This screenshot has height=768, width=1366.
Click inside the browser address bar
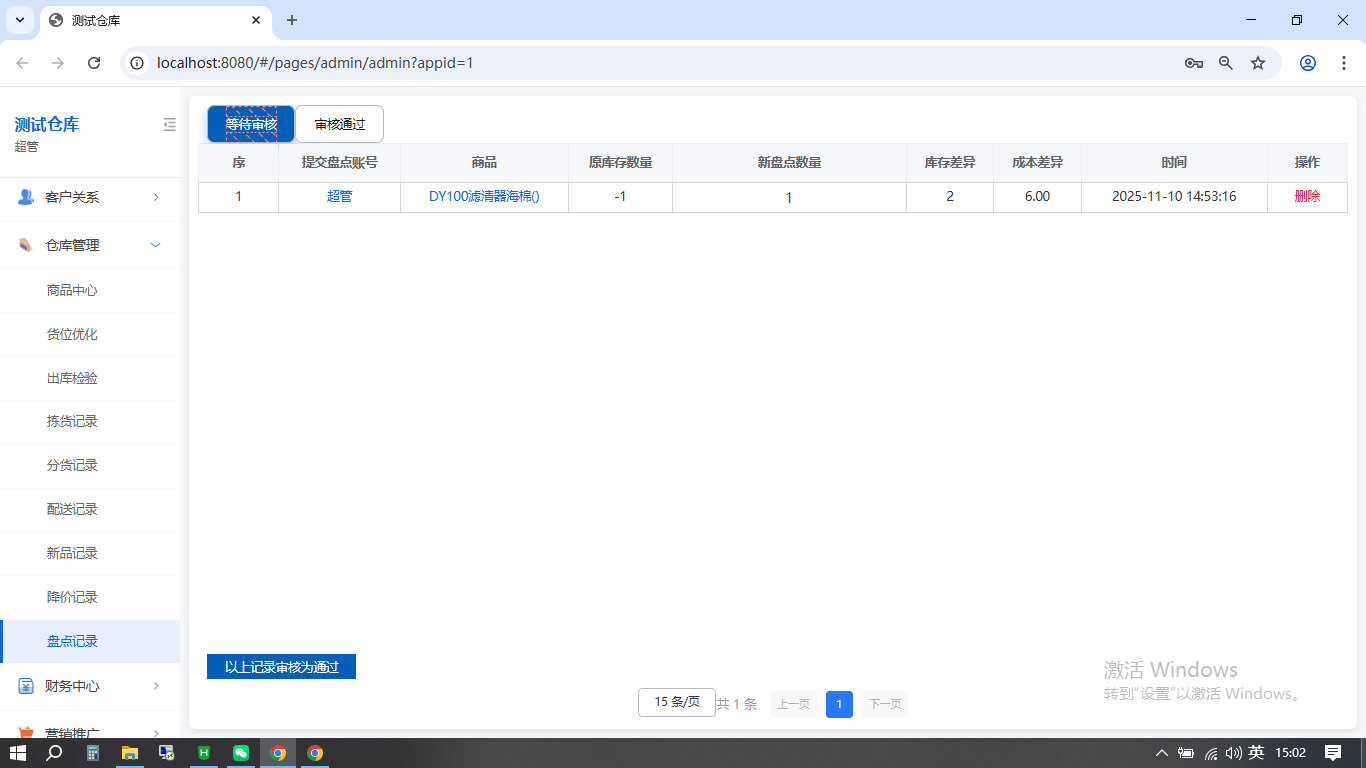[x=600, y=62]
